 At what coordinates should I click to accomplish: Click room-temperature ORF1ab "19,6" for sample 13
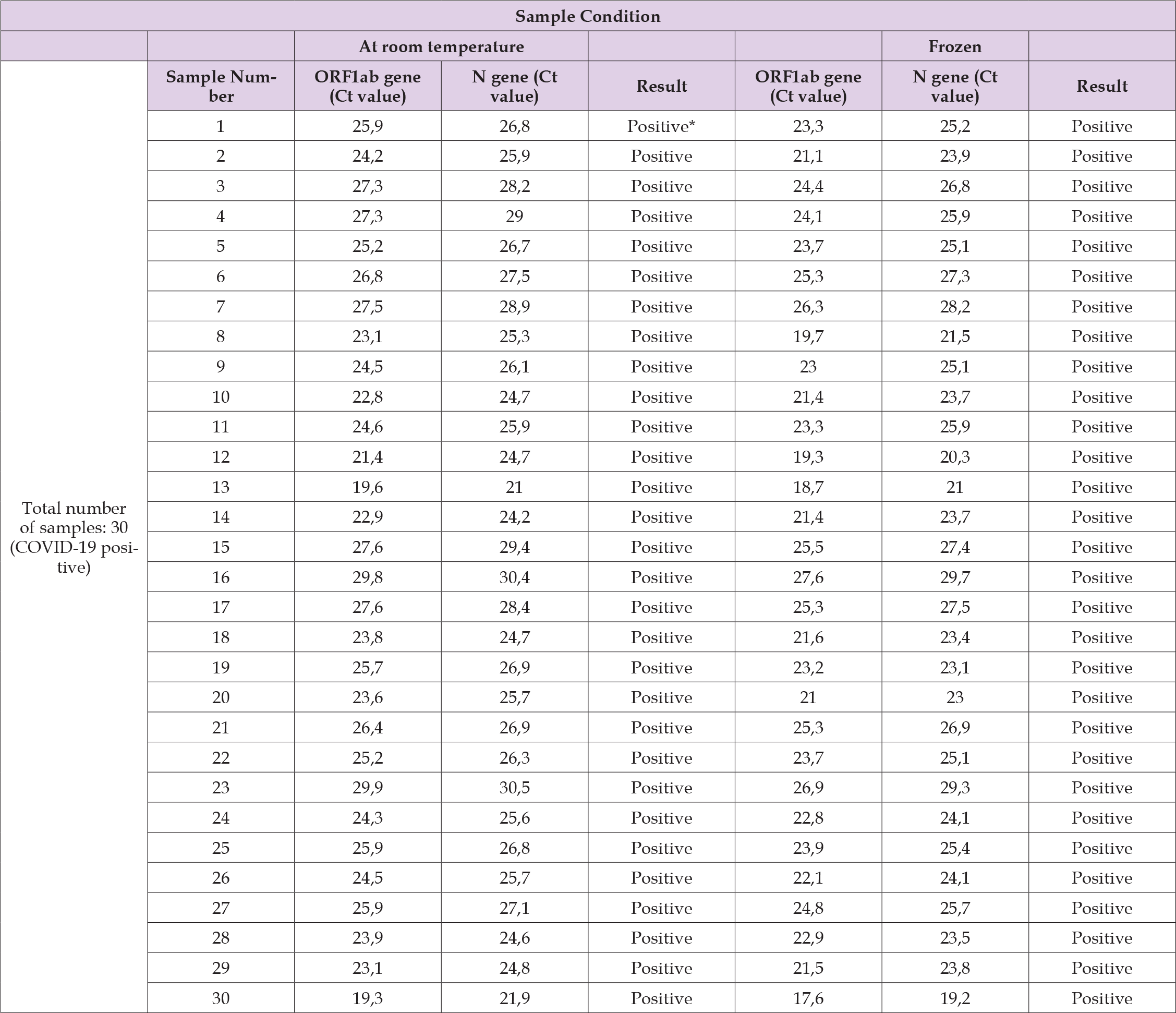[x=368, y=487]
